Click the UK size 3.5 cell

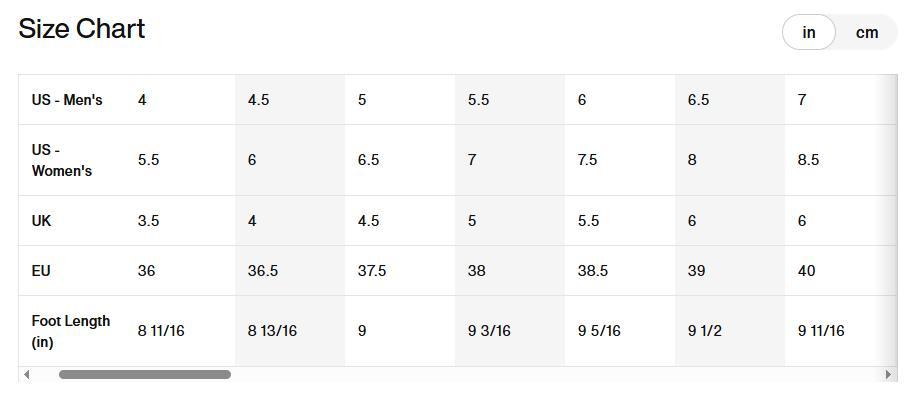pyautogui.click(x=148, y=221)
